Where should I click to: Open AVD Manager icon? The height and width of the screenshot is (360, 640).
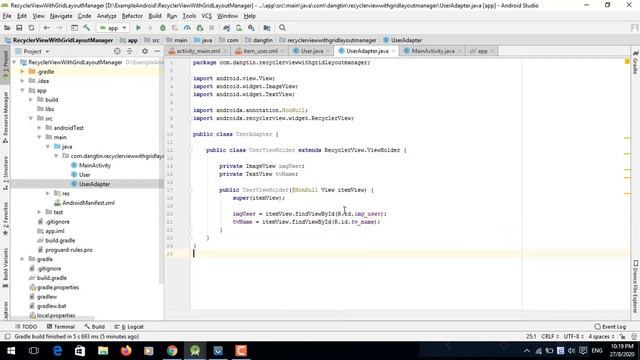click(x=239, y=28)
